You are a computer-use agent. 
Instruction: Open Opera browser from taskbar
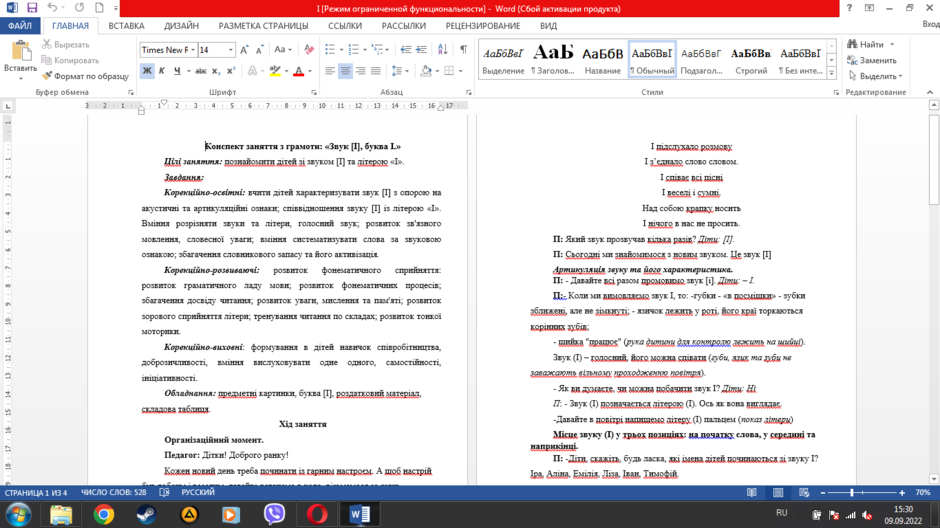click(317, 515)
